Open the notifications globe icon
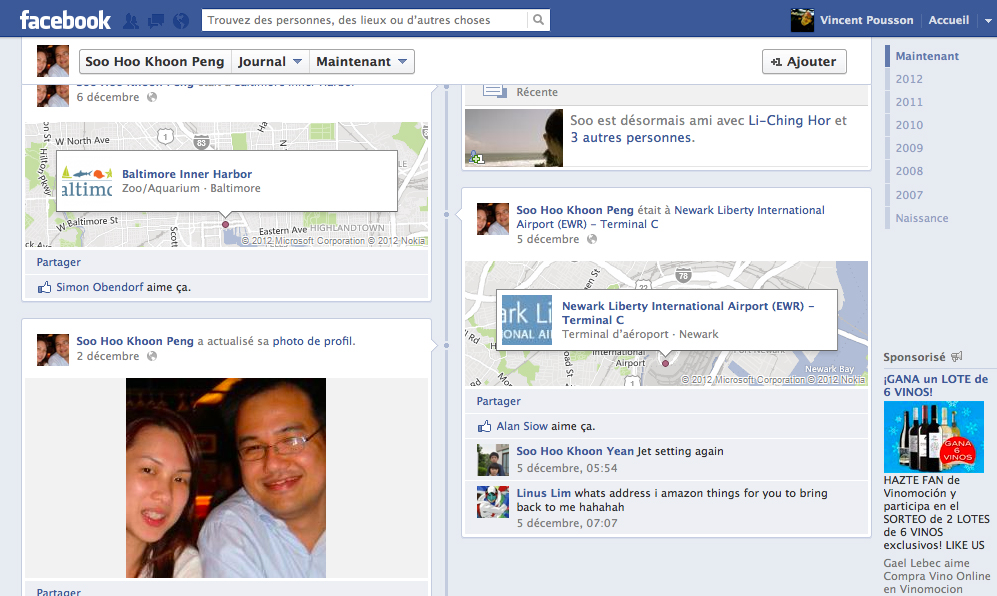The width and height of the screenshot is (997, 596). coord(181,19)
